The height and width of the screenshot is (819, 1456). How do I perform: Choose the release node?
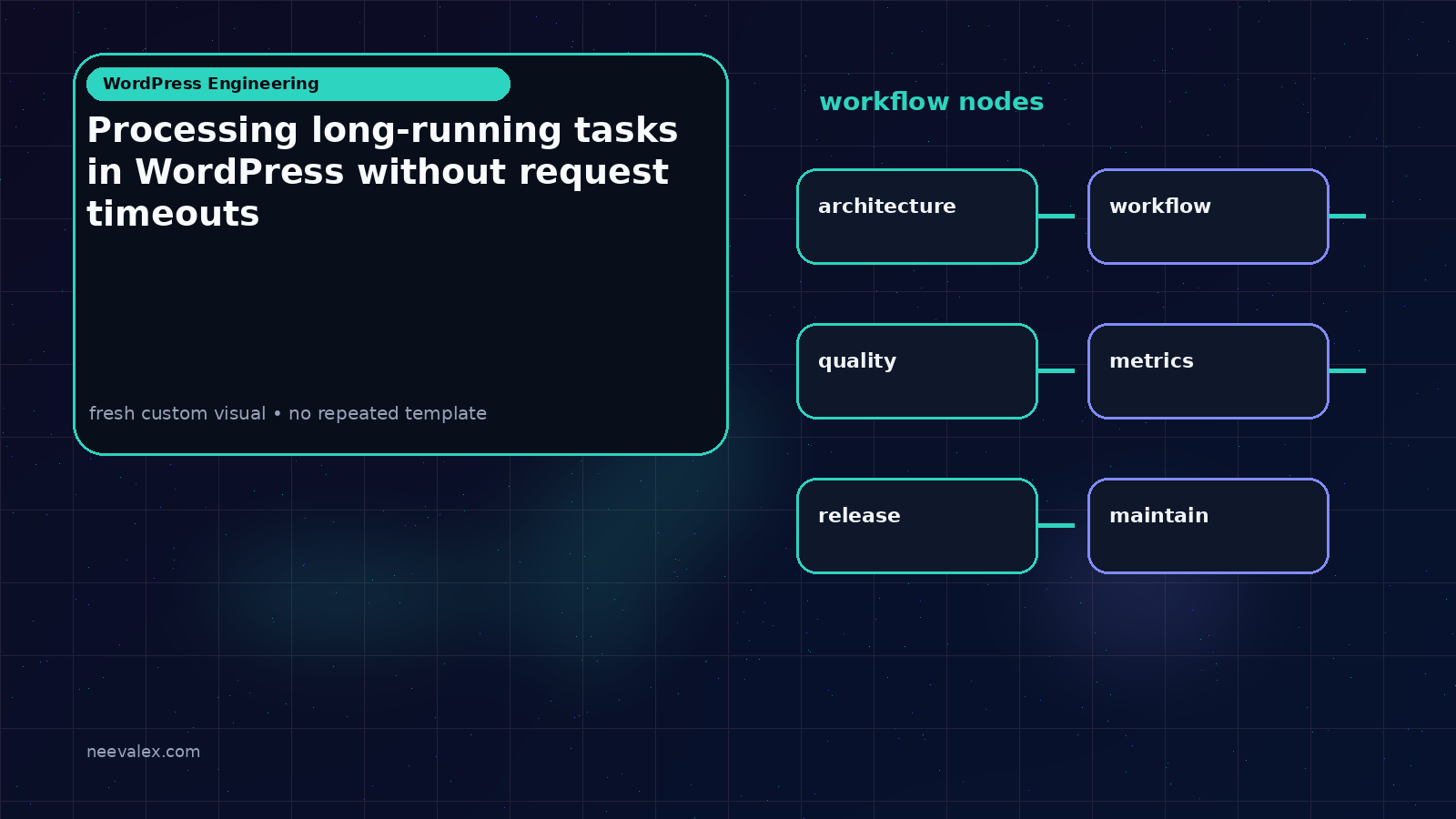pos(917,526)
